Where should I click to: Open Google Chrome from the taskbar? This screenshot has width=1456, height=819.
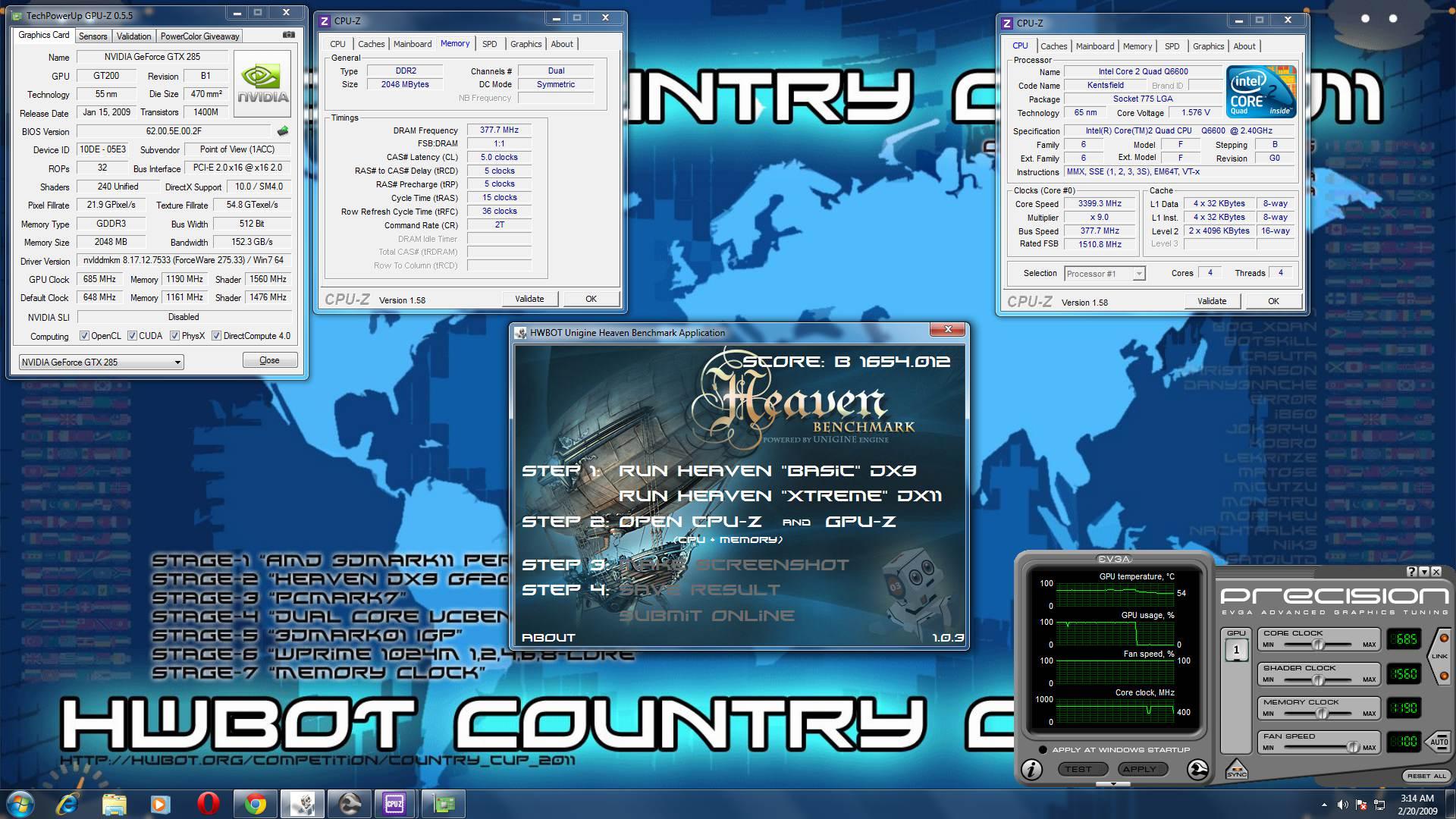tap(255, 804)
